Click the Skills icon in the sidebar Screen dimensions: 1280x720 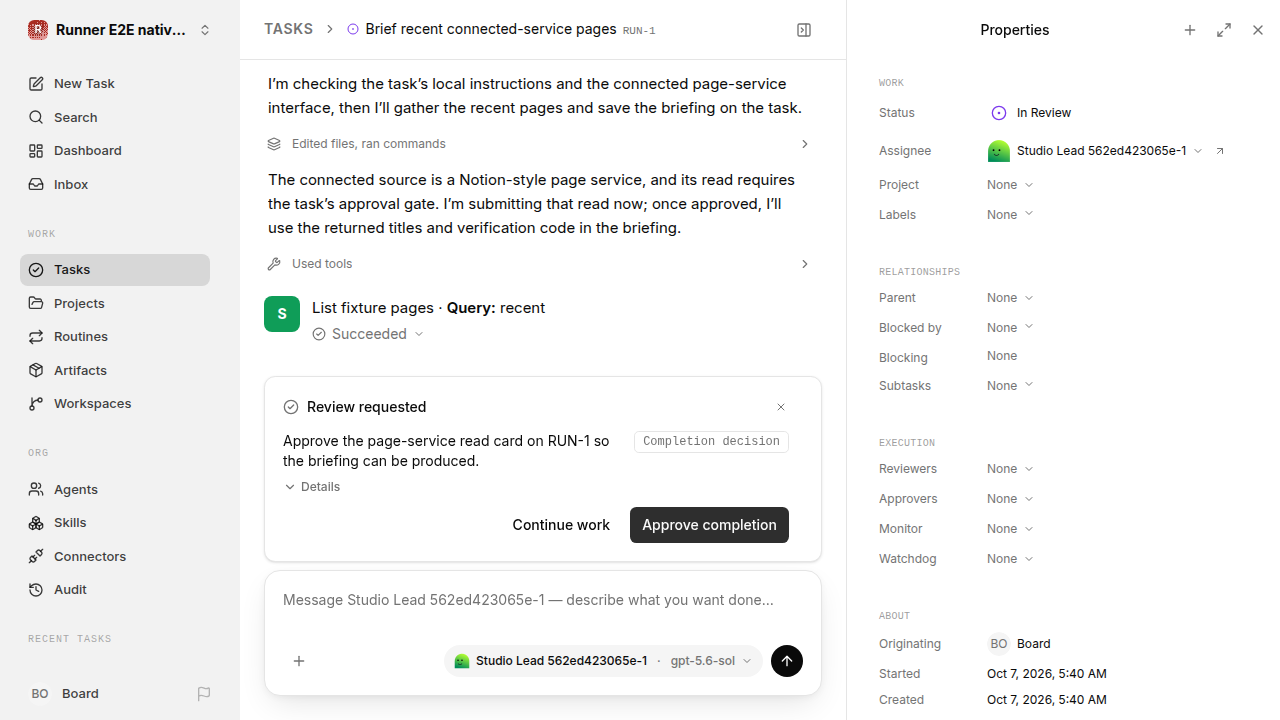pos(36,523)
